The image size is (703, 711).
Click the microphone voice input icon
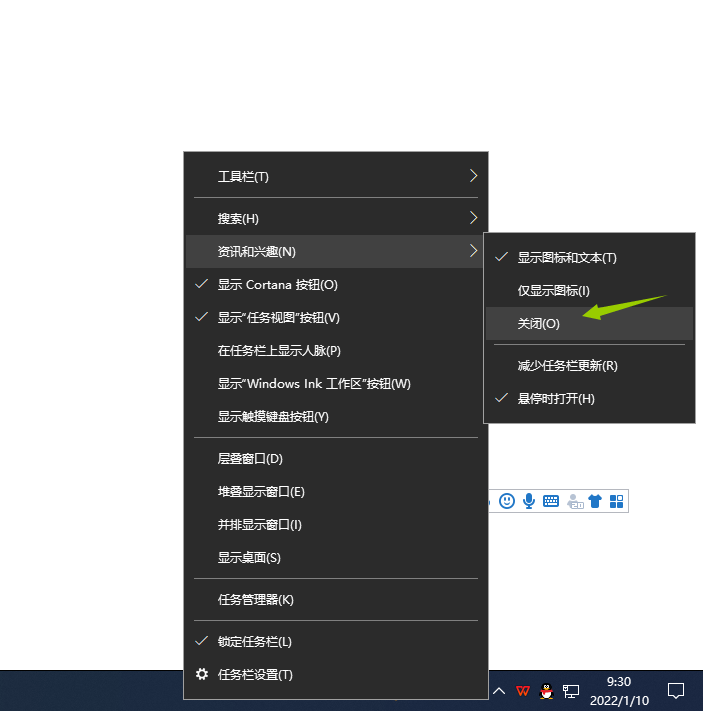click(529, 501)
